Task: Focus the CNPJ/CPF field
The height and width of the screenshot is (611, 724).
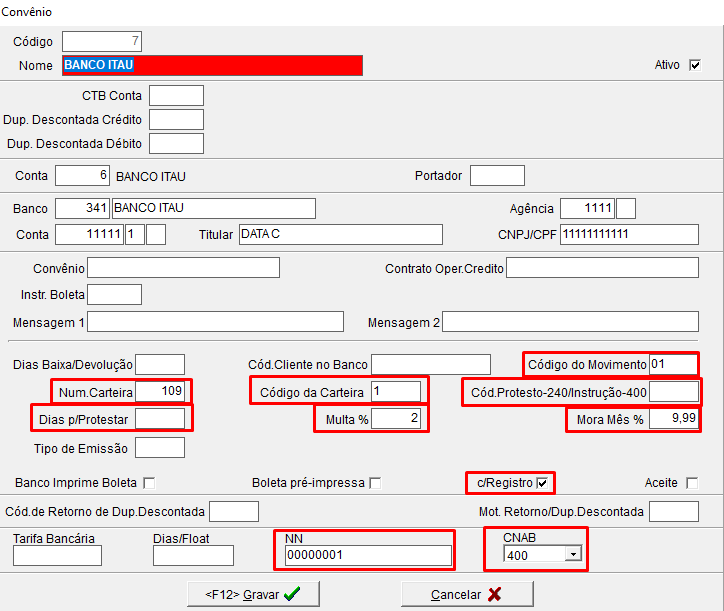Action: coord(628,234)
